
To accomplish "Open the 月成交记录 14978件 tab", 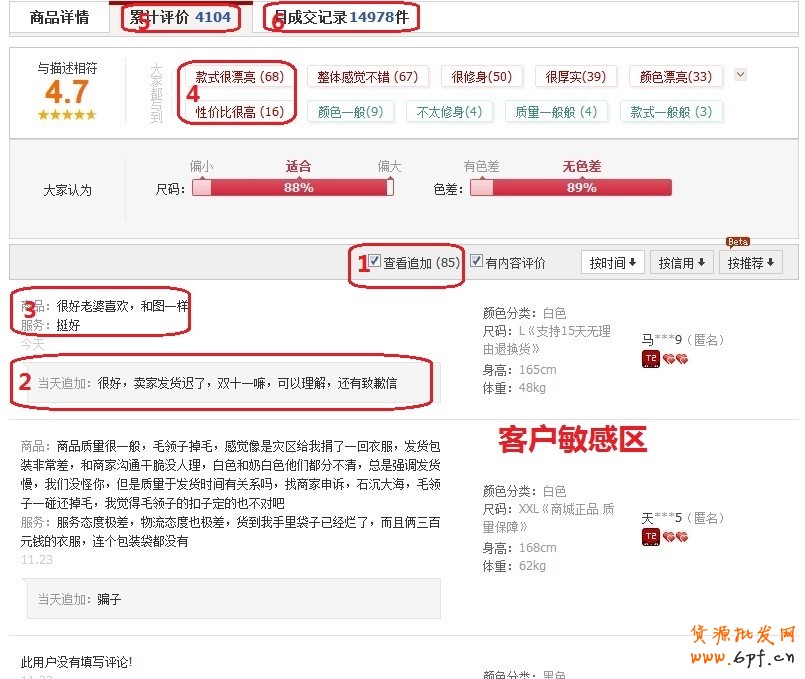I will click(x=342, y=17).
